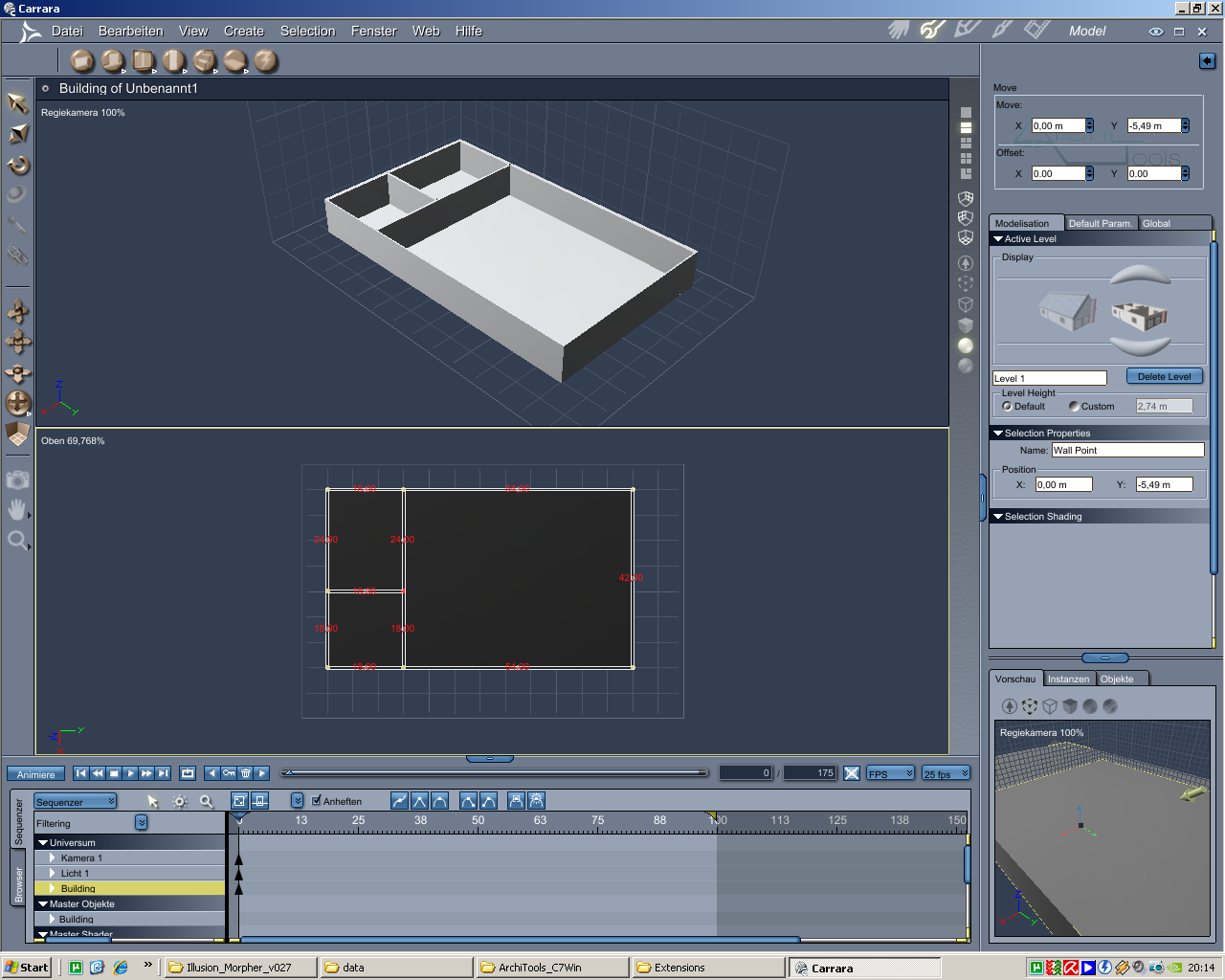Expand the Kamera 1 tree item
Viewport: 1225px width, 980px height.
pos(53,858)
